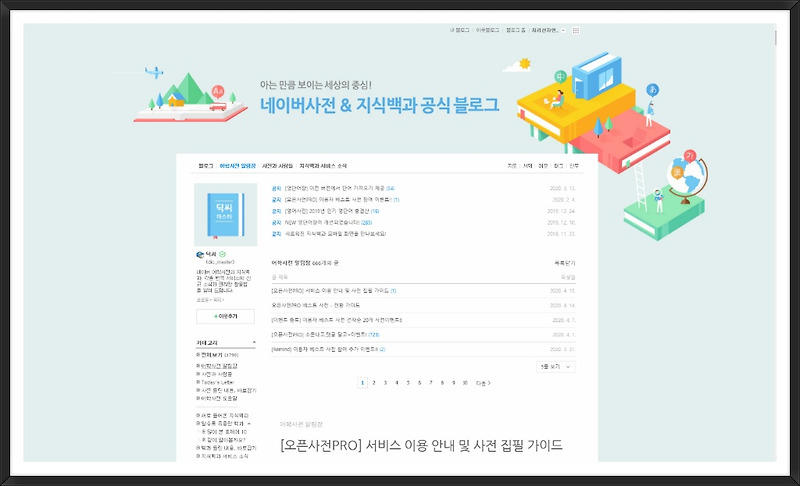The image size is (800, 486).
Task: Click the post heading [오픈사전PRO] 서비스 이용 안내
Action: [421, 445]
